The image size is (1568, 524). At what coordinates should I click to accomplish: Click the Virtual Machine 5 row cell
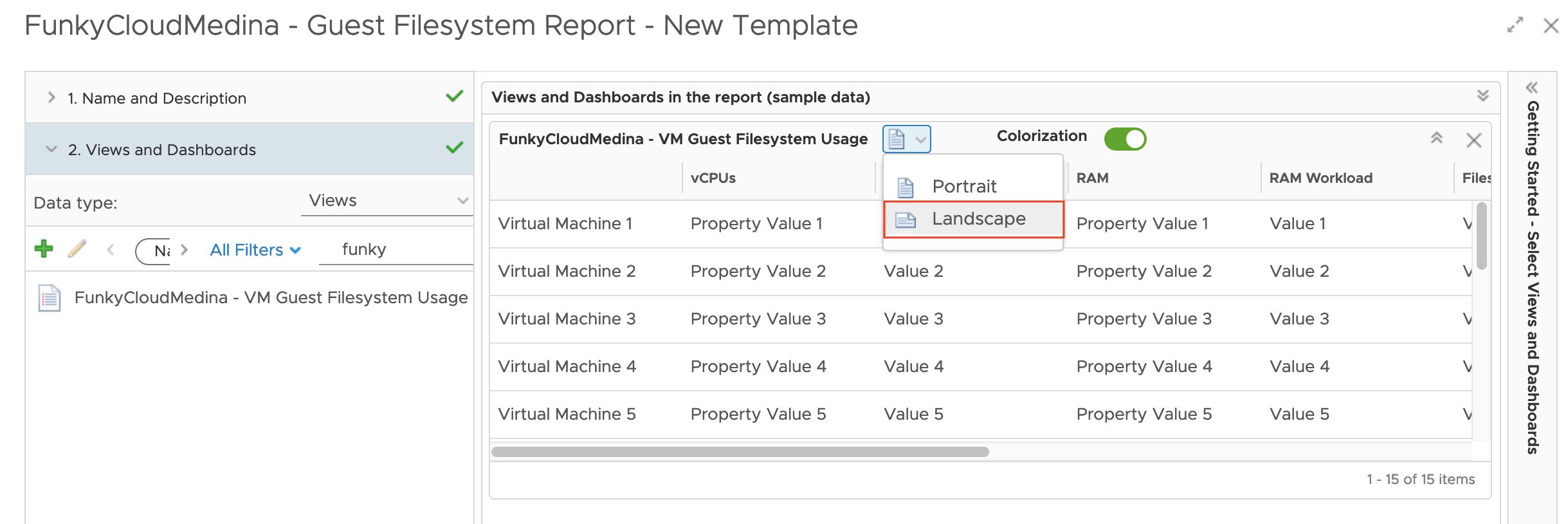pyautogui.click(x=567, y=415)
